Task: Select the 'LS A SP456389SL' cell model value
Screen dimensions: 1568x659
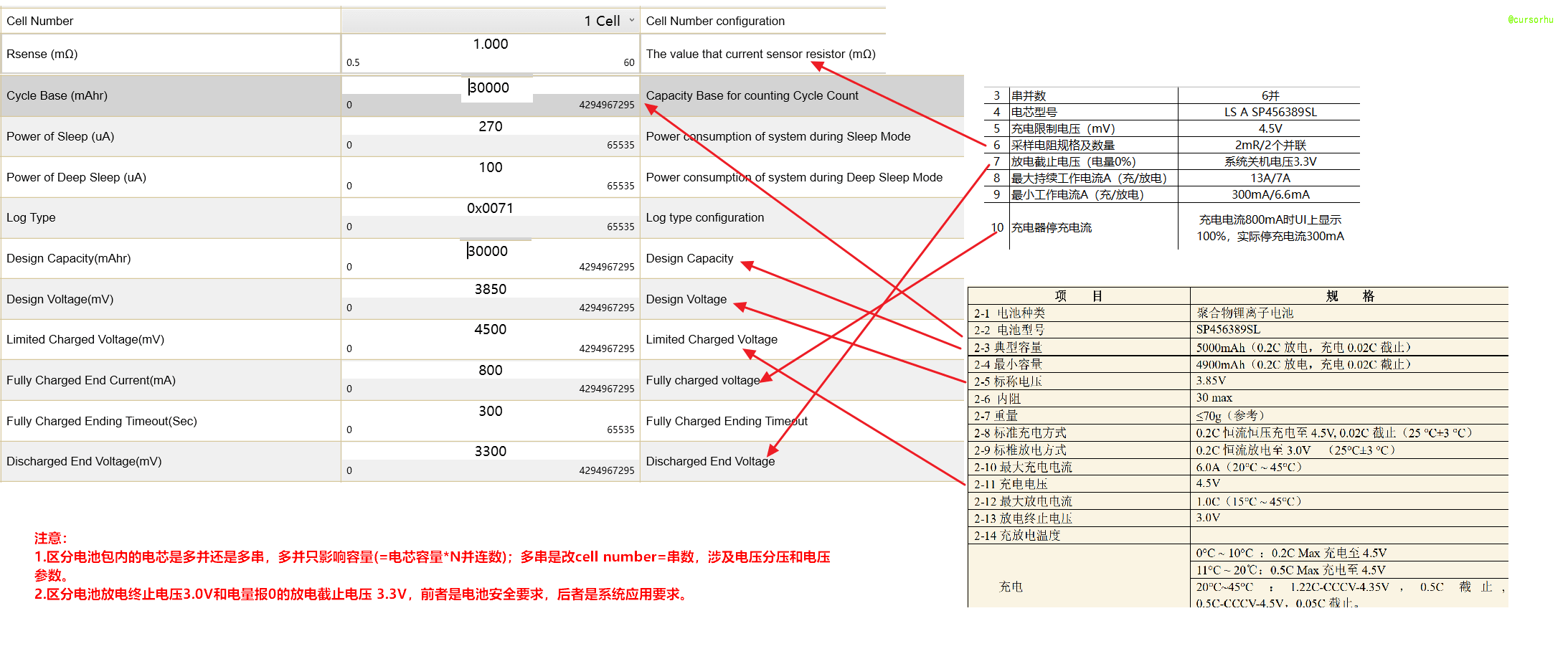Action: [x=1270, y=113]
